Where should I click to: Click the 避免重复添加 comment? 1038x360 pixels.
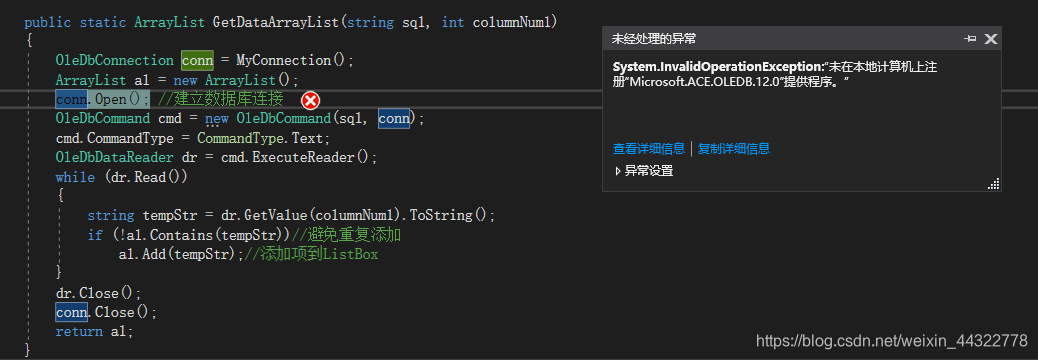point(347,235)
